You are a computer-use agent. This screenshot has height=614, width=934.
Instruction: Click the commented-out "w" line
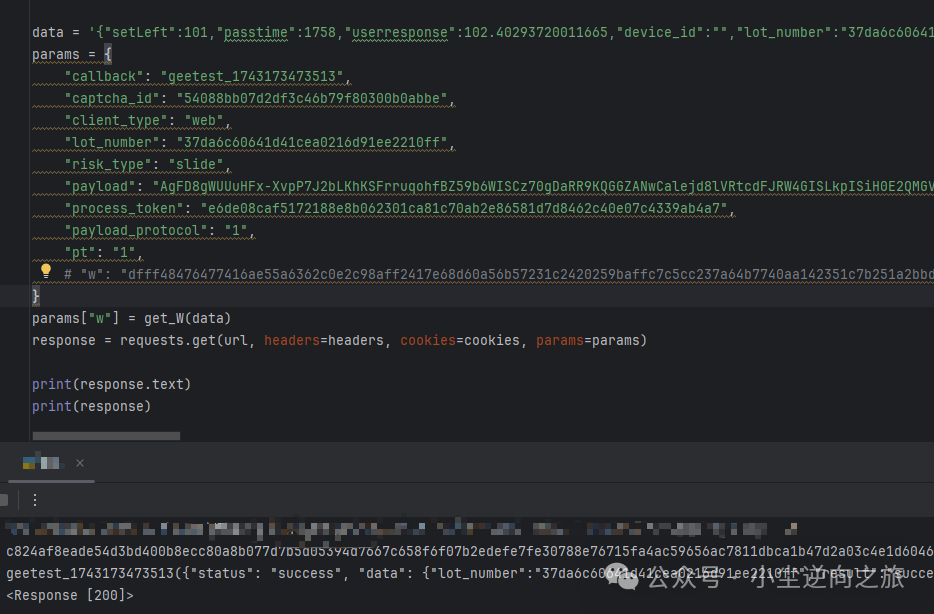499,275
